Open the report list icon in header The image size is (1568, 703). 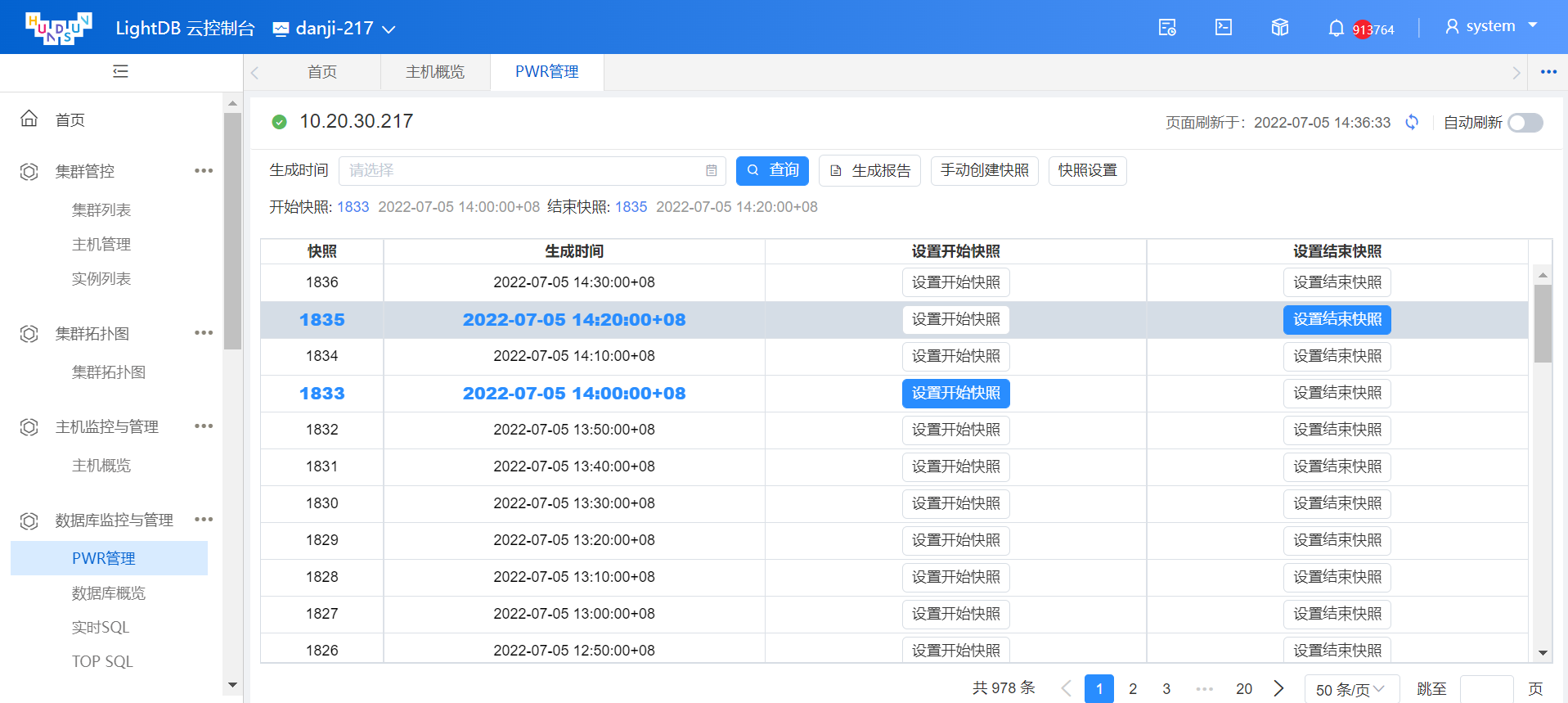1167,28
